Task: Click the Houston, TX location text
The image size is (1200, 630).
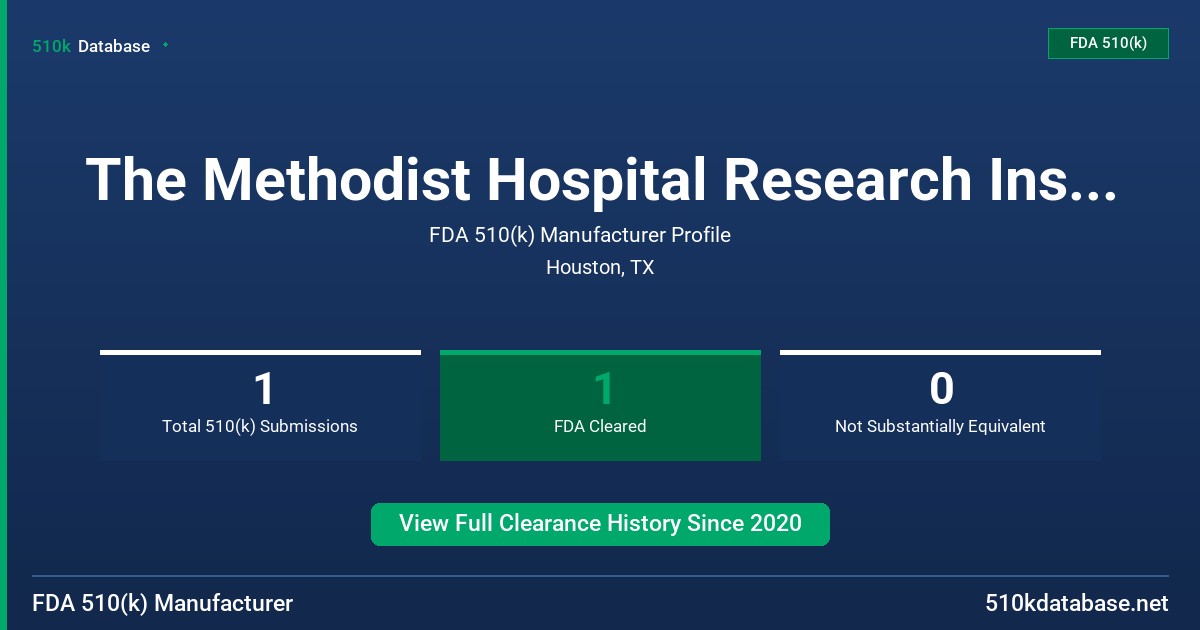Action: pos(600,267)
